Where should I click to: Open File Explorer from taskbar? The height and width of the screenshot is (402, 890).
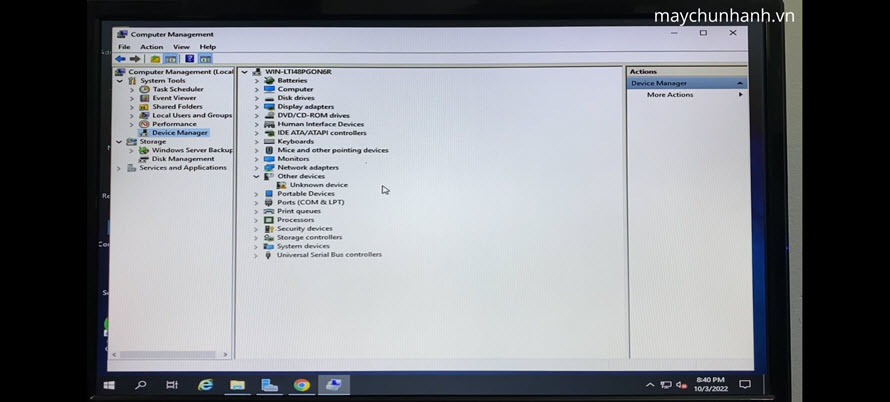[x=237, y=385]
